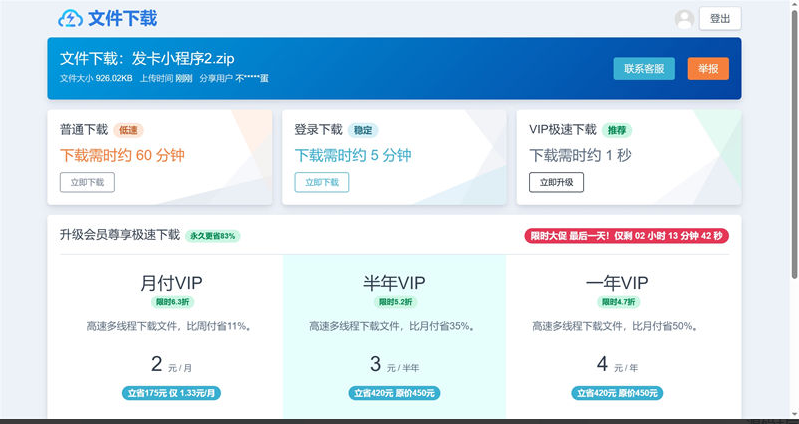Click 立省175元 monthly savings label

172,393
